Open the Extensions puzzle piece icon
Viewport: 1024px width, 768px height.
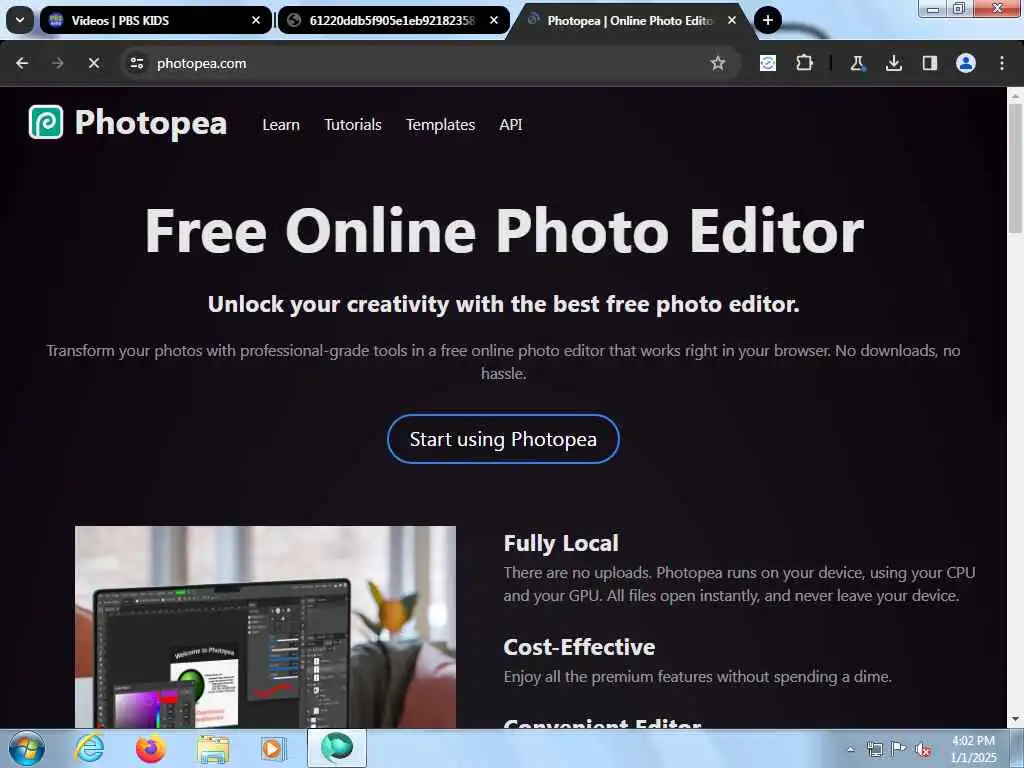805,63
